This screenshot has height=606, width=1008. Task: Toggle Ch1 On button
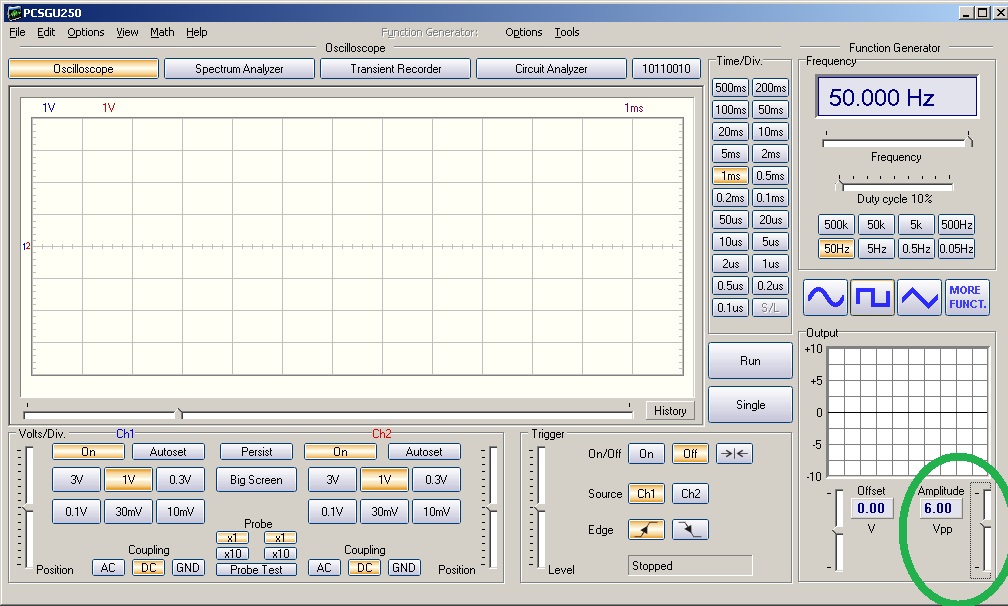pos(88,452)
